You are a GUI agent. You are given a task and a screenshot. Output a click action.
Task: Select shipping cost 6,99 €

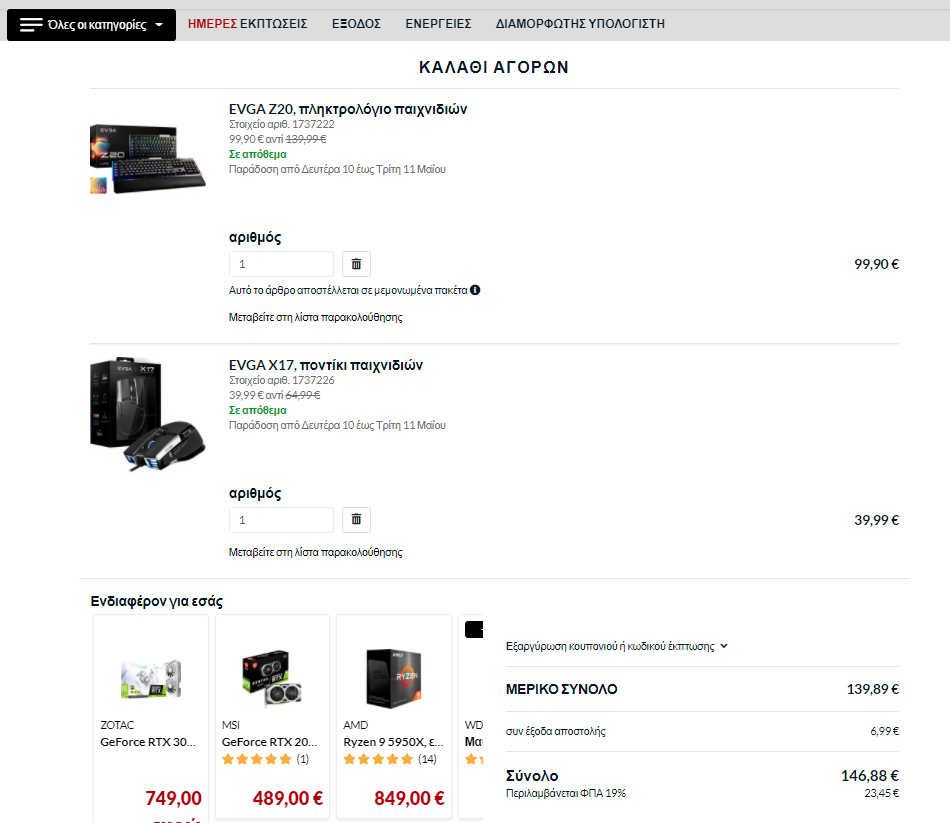(x=885, y=731)
